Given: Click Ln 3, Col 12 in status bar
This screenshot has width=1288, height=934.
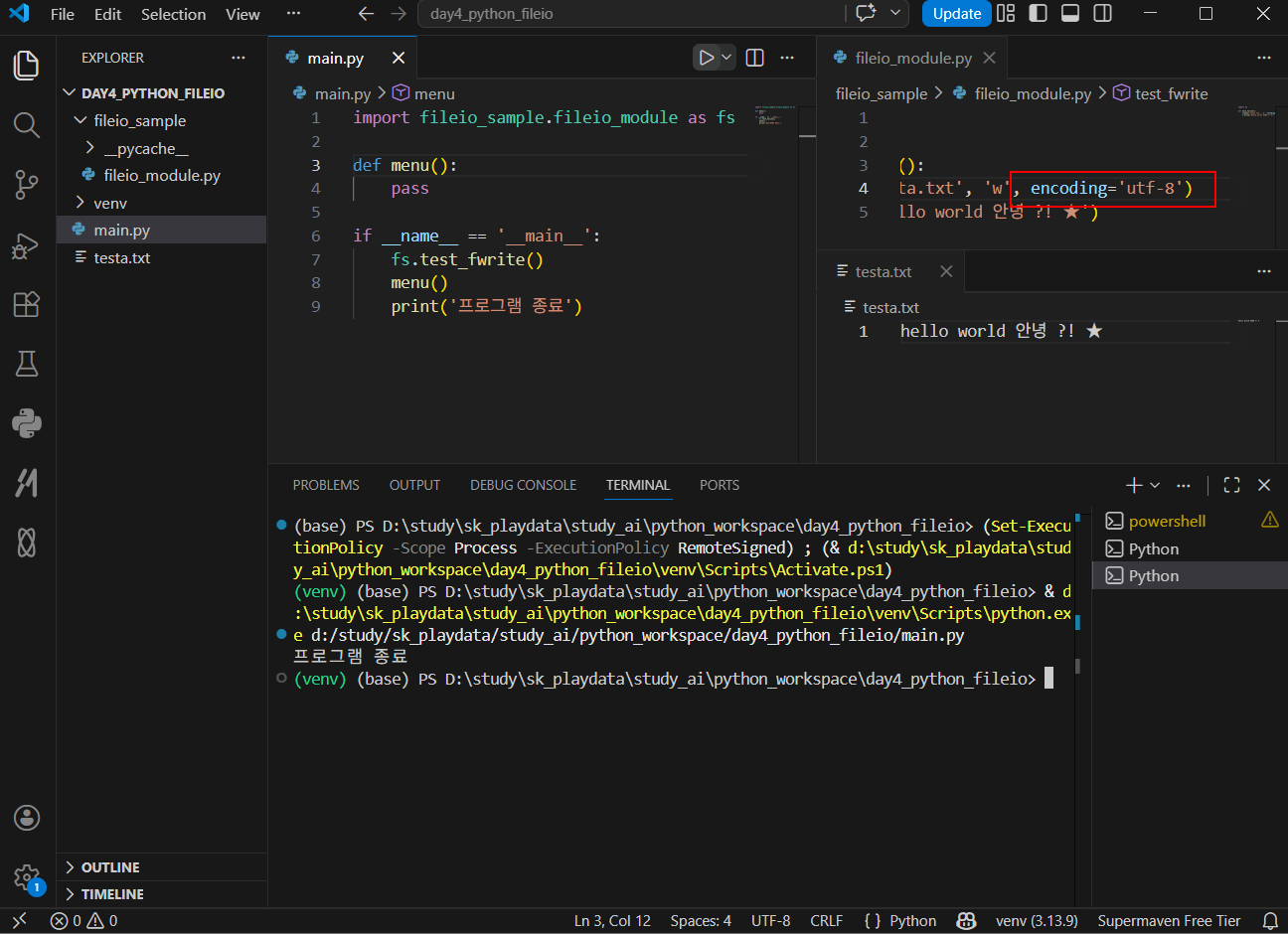Looking at the screenshot, I should pyautogui.click(x=612, y=921).
